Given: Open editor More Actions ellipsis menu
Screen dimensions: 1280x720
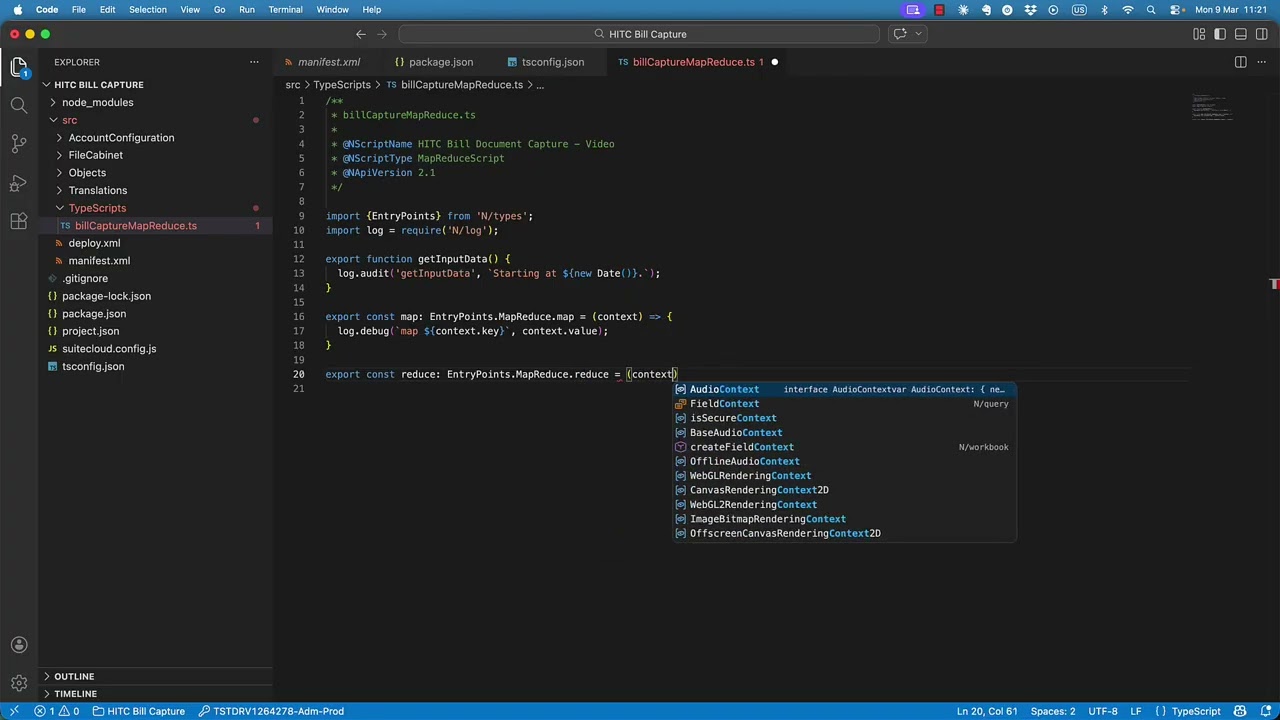Looking at the screenshot, I should (1262, 62).
